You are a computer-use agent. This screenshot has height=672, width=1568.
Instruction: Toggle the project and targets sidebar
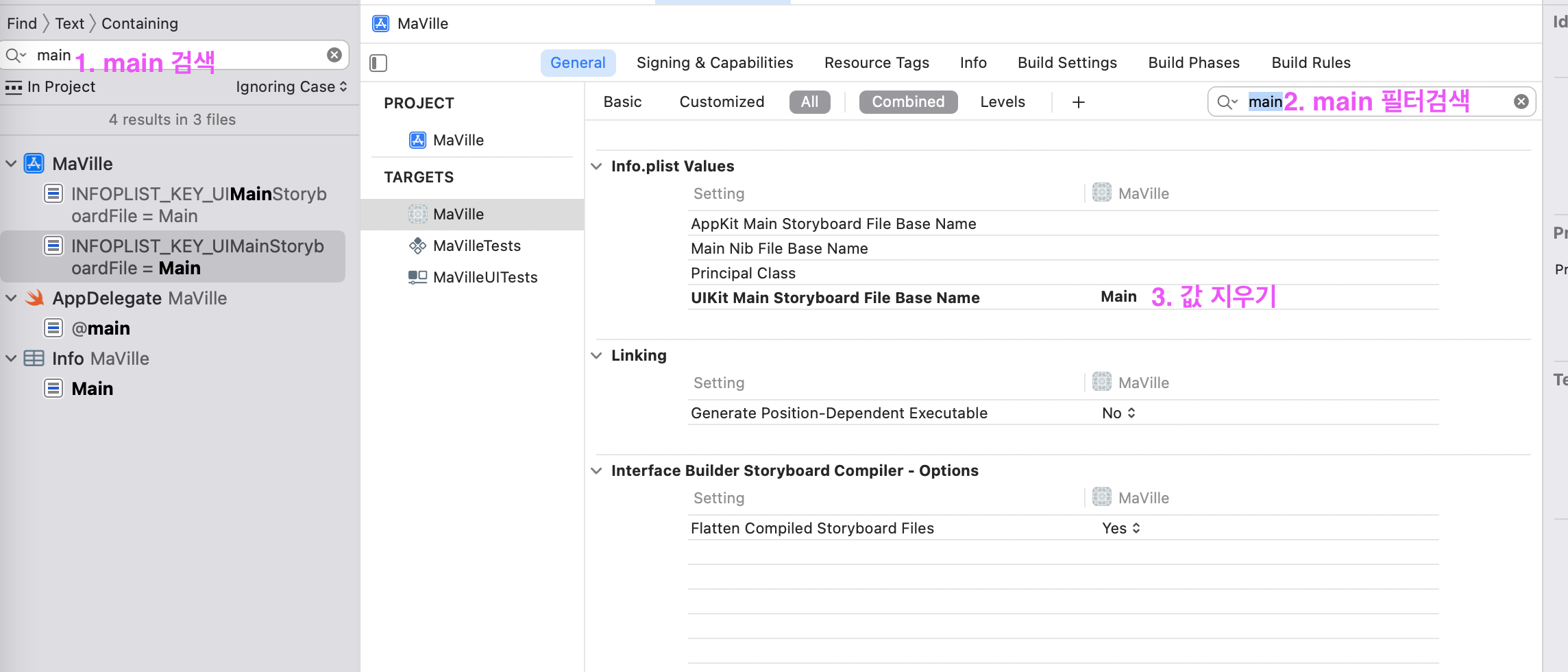378,63
